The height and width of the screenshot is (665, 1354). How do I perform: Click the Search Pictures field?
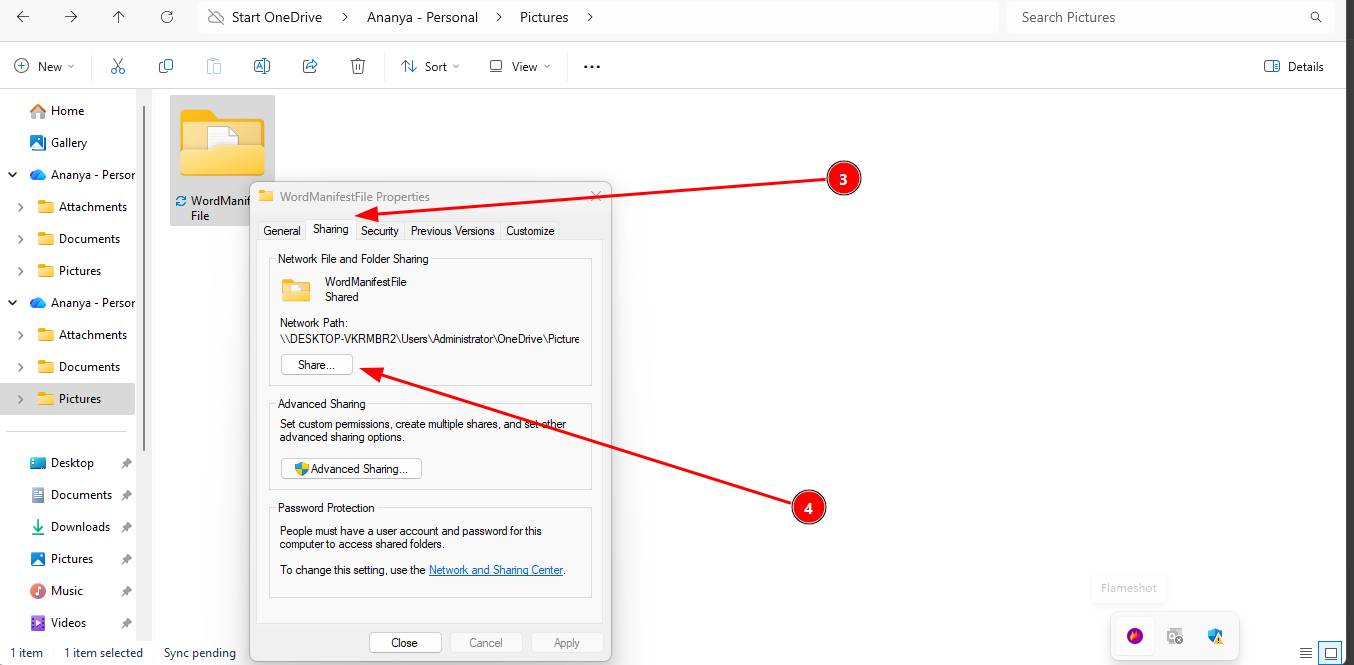click(1160, 17)
